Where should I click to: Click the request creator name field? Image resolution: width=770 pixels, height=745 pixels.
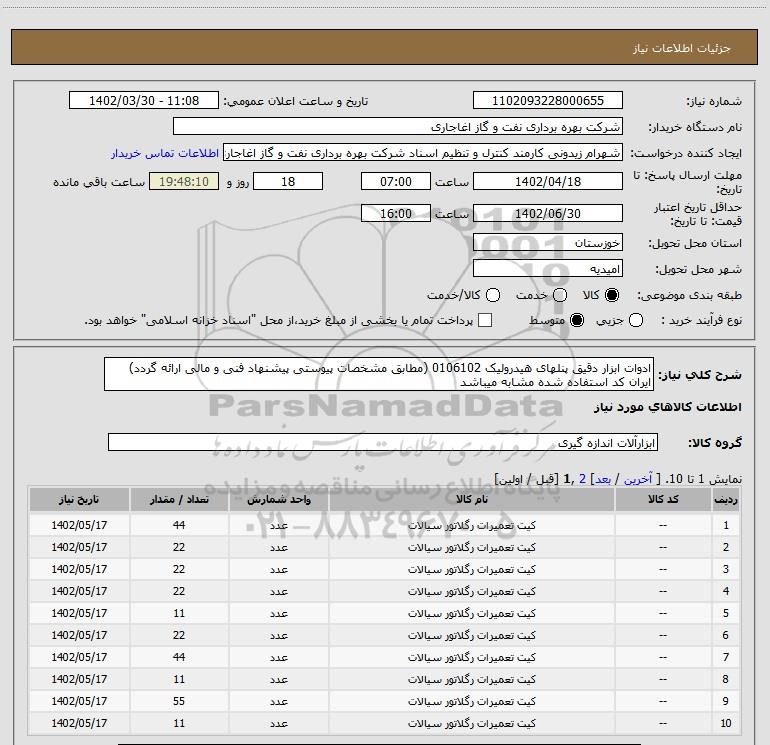[x=423, y=152]
